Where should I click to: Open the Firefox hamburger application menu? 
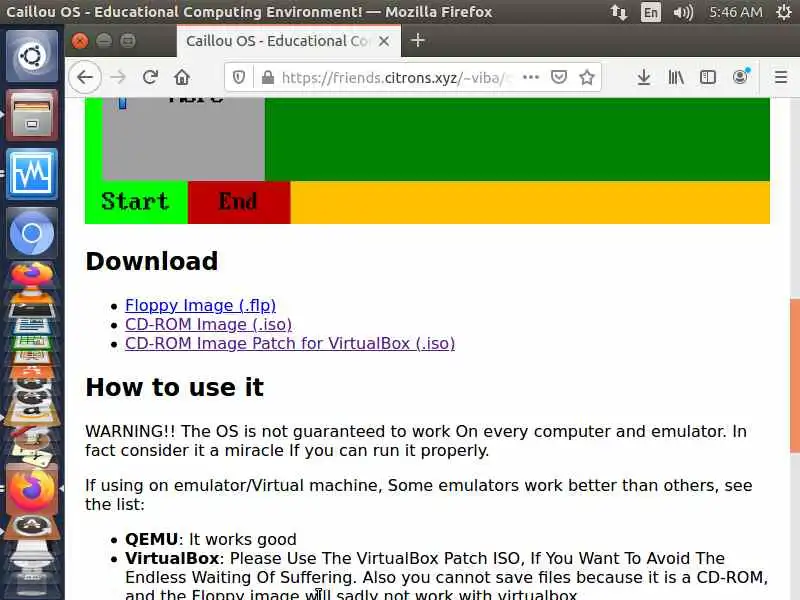(781, 77)
